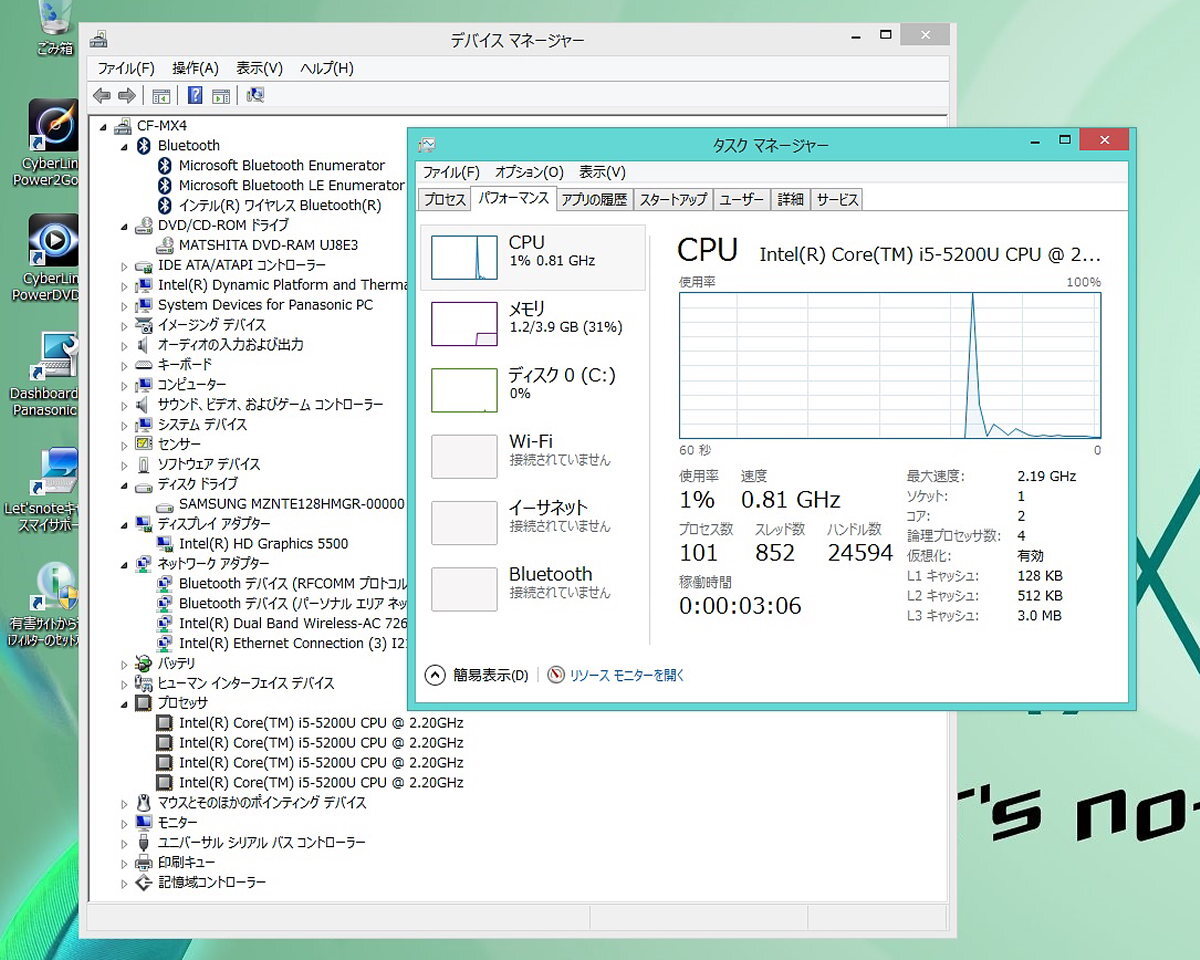The height and width of the screenshot is (960, 1200).
Task: Select System Devices for Panasonic PC
Action: 265,305
